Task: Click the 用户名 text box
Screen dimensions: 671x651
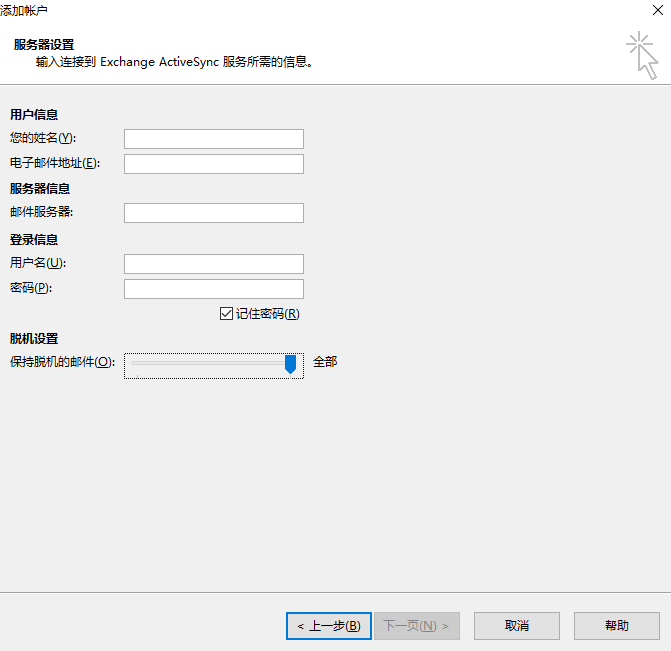Action: click(213, 264)
